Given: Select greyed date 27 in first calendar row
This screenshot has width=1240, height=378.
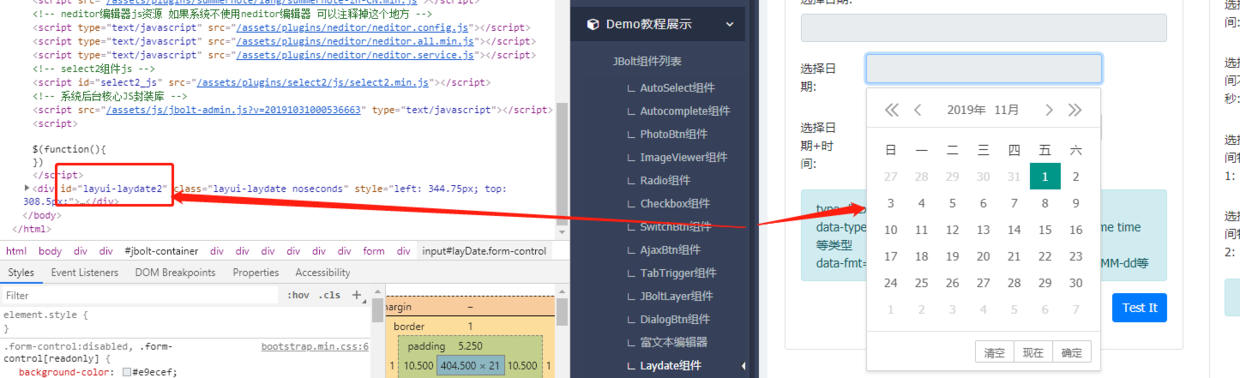Looking at the screenshot, I should point(891,176).
